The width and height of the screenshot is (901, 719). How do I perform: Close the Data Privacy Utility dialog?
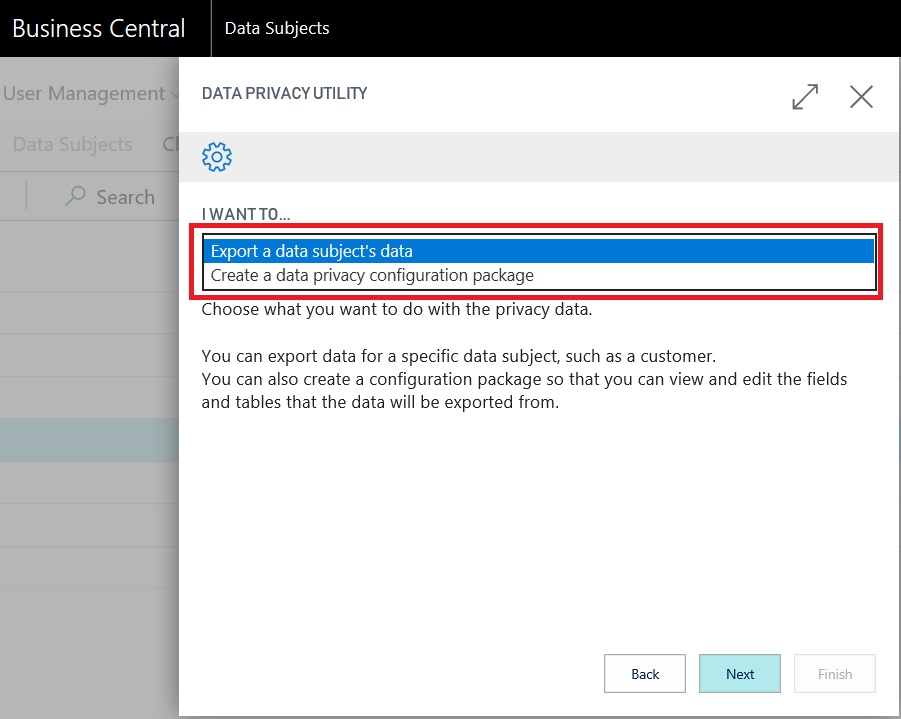pos(861,96)
